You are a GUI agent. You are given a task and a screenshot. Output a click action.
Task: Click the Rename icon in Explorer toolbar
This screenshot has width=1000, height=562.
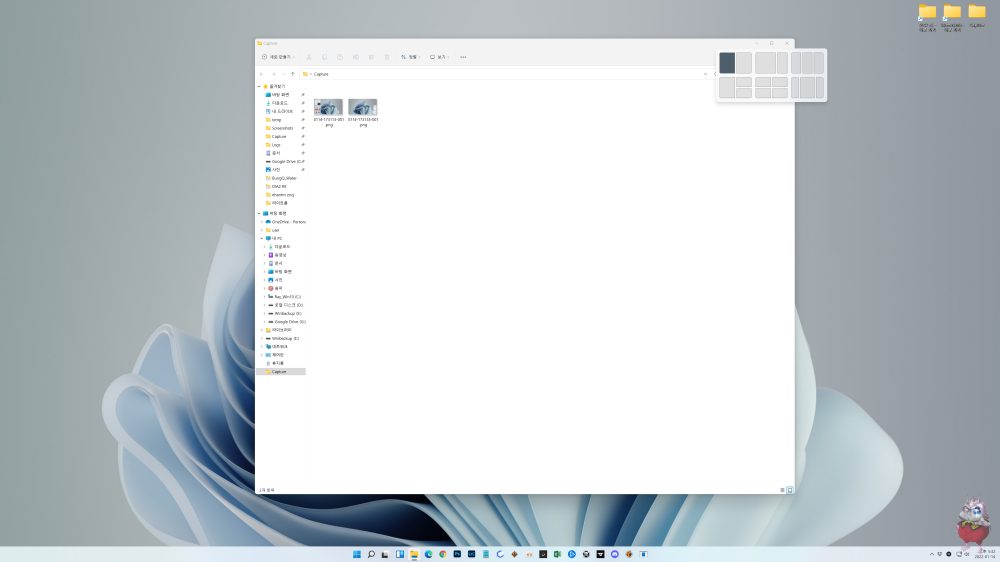tap(356, 57)
